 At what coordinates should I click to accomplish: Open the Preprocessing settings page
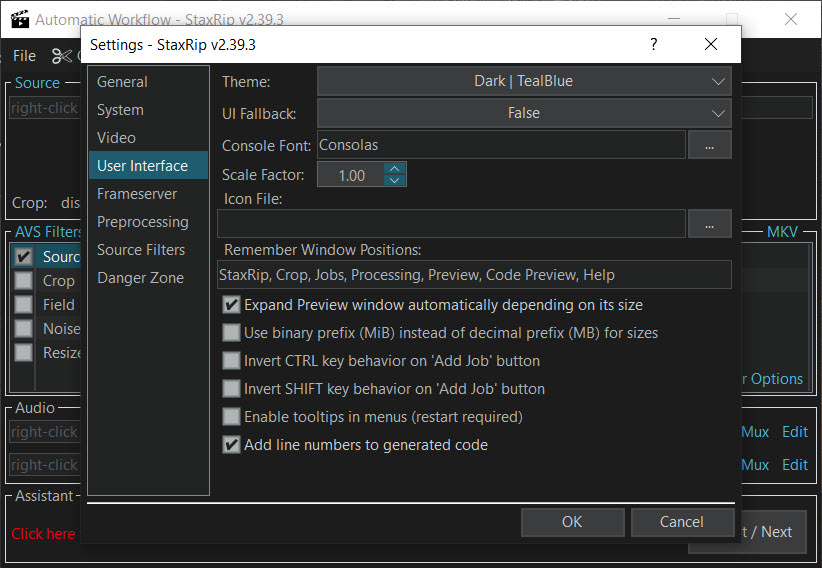tap(148, 222)
